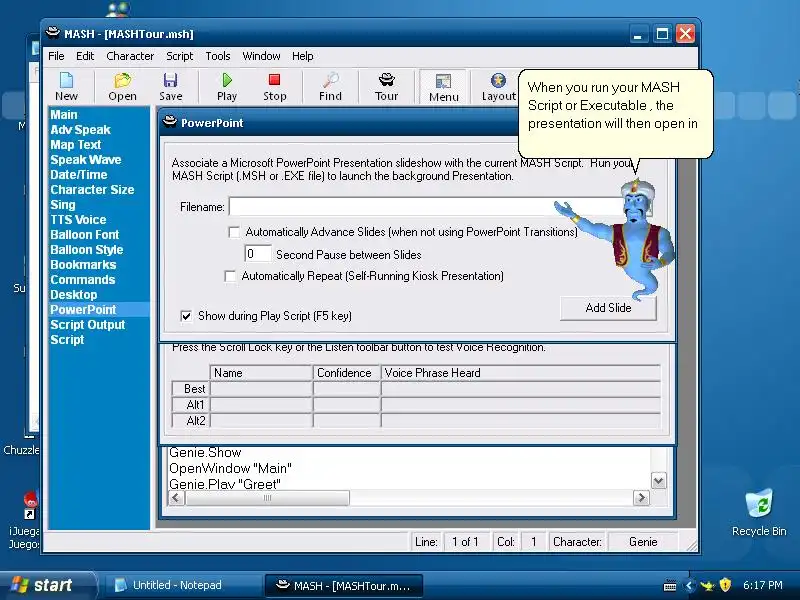Click the New toolbar icon
800x600 pixels.
coord(67,87)
